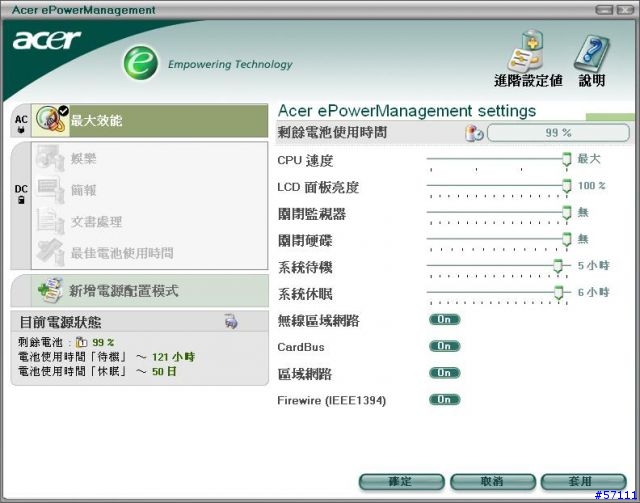The image size is (640, 503).
Task: Click the AC power plug icon
Action: pyautogui.click(x=21, y=130)
